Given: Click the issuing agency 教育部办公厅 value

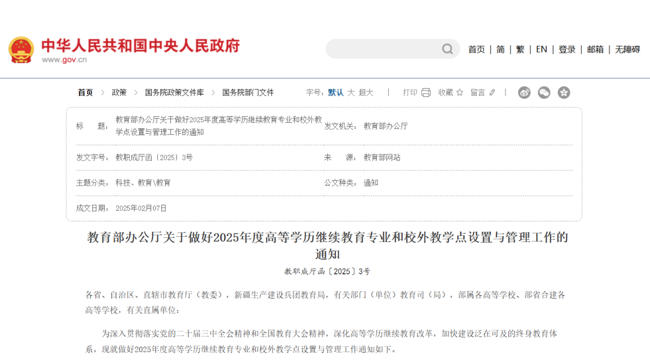Looking at the screenshot, I should pyautogui.click(x=386, y=126).
